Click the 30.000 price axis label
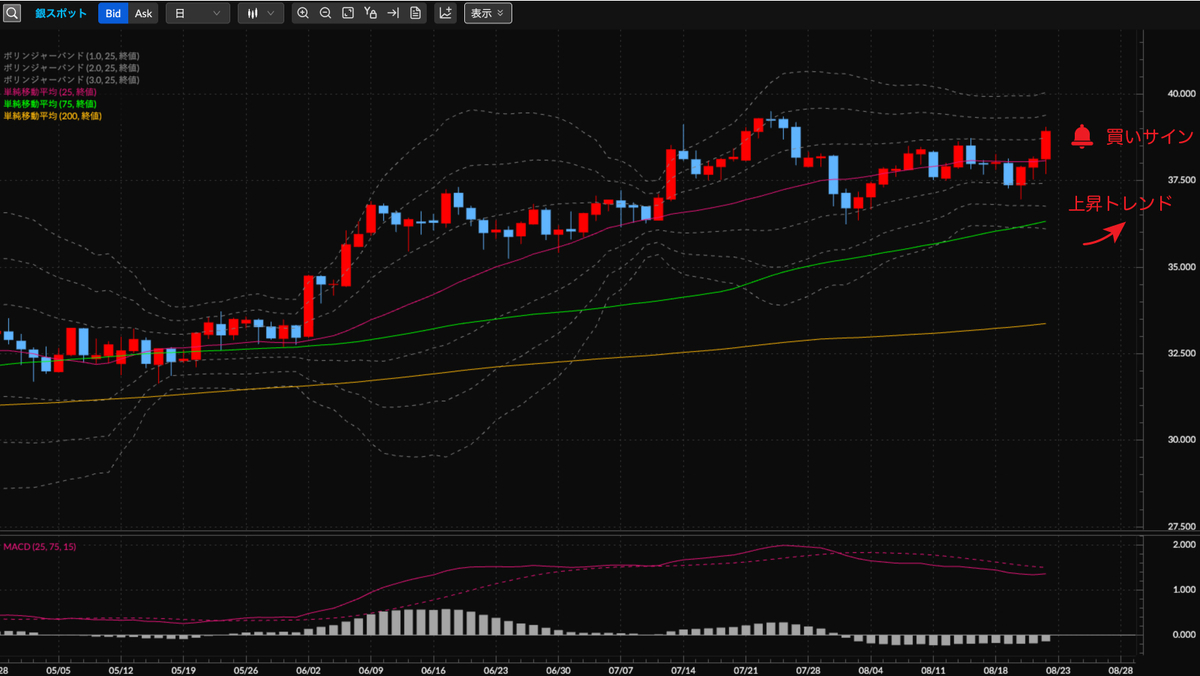 click(1180, 439)
